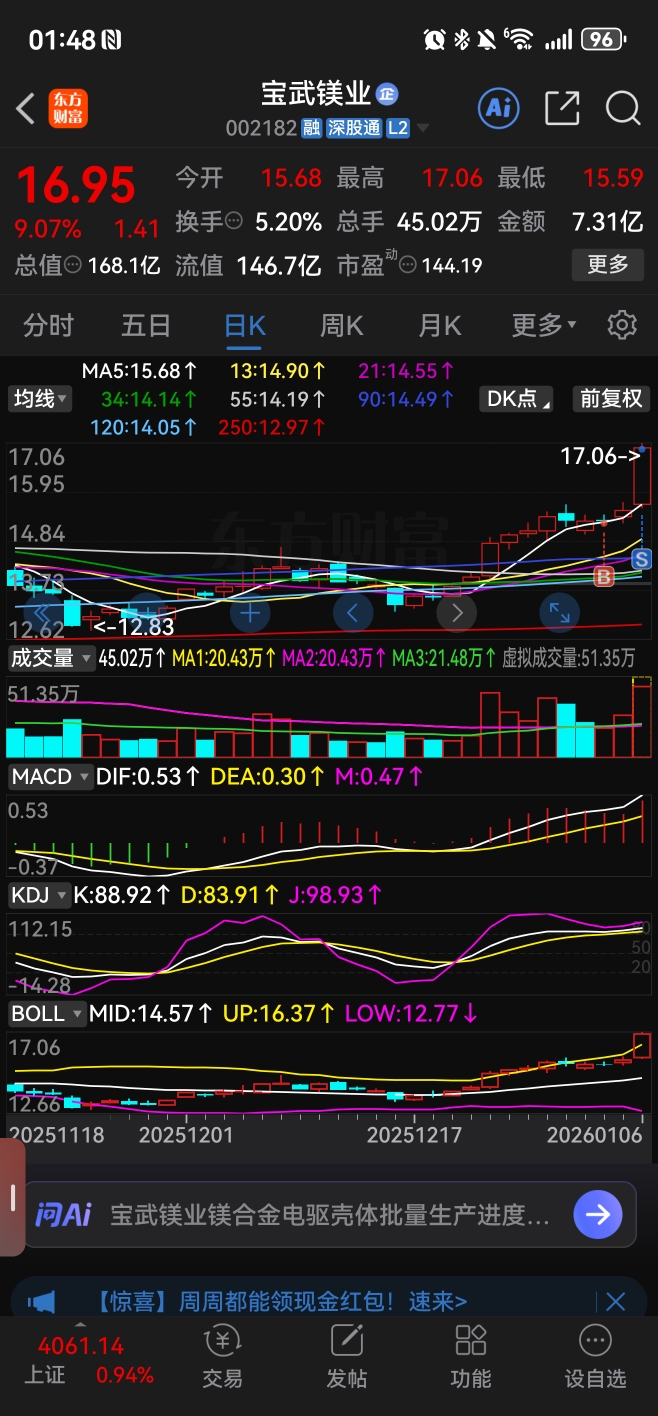Tap the 问Ai suggested question field
The height and width of the screenshot is (1416, 658).
330,1215
